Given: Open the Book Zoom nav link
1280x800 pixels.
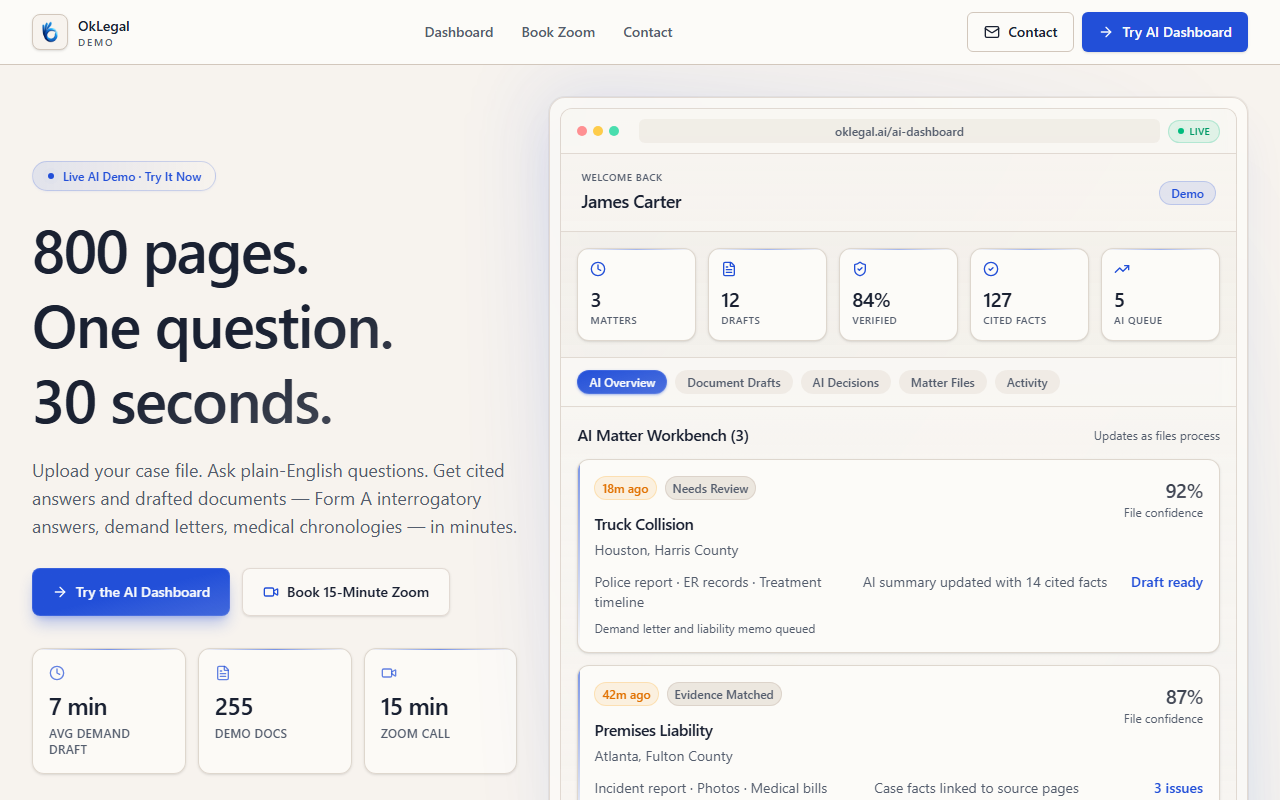Looking at the screenshot, I should (x=558, y=32).
